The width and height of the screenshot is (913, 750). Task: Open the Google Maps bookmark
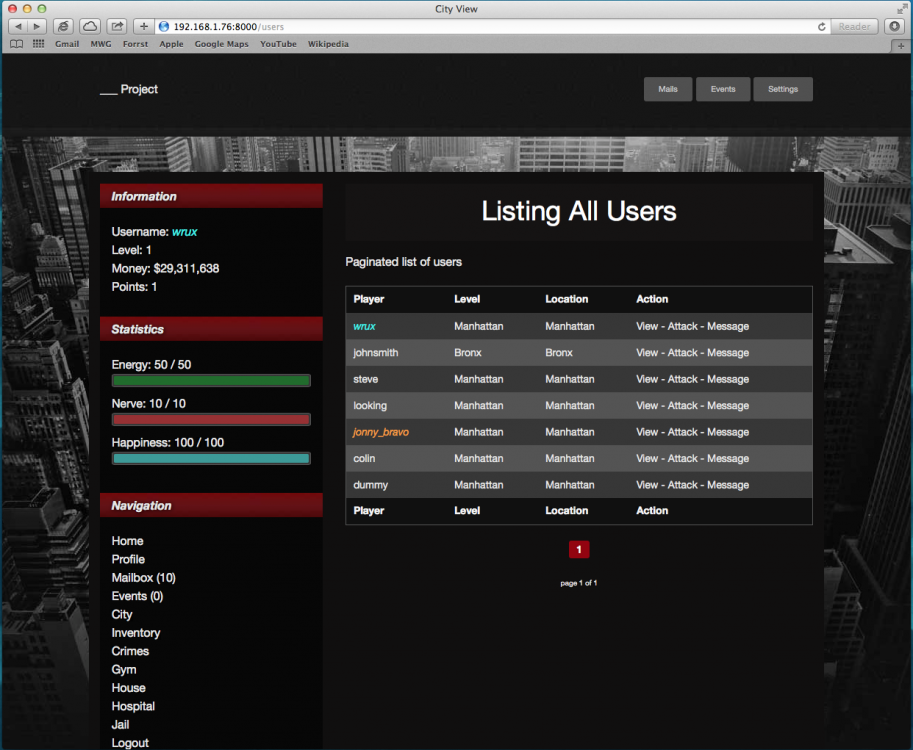pos(221,44)
